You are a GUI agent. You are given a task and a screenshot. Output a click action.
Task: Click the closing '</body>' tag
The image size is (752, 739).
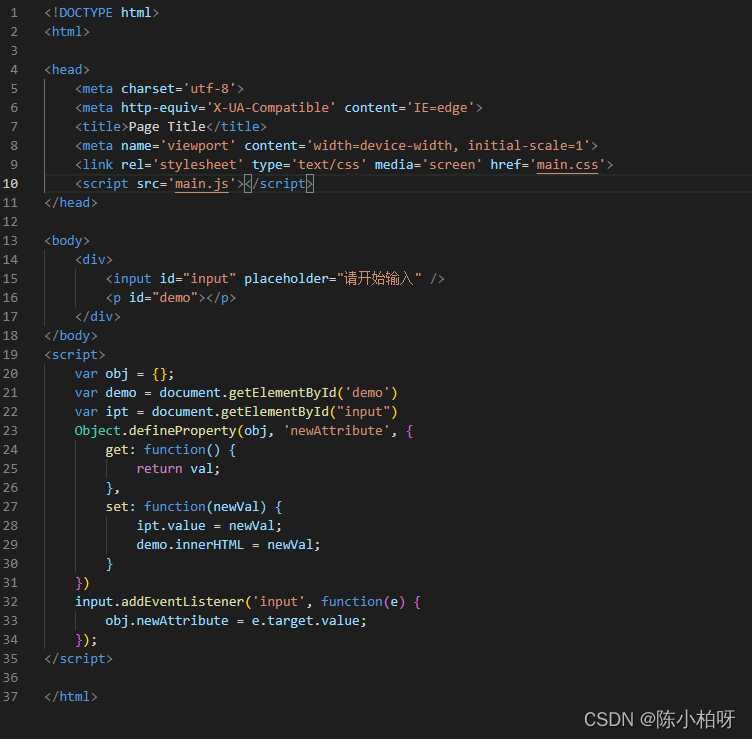71,336
